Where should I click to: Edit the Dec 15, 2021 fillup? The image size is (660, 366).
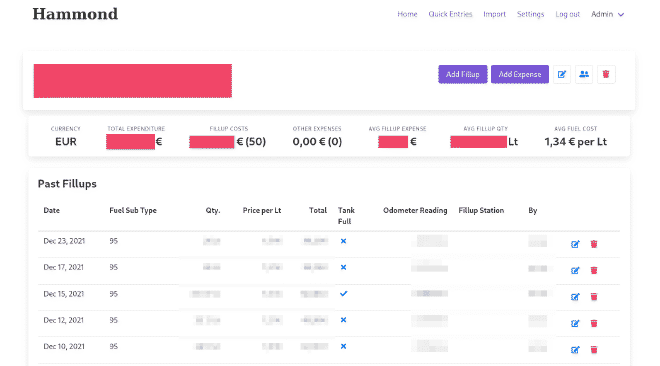pyautogui.click(x=575, y=297)
